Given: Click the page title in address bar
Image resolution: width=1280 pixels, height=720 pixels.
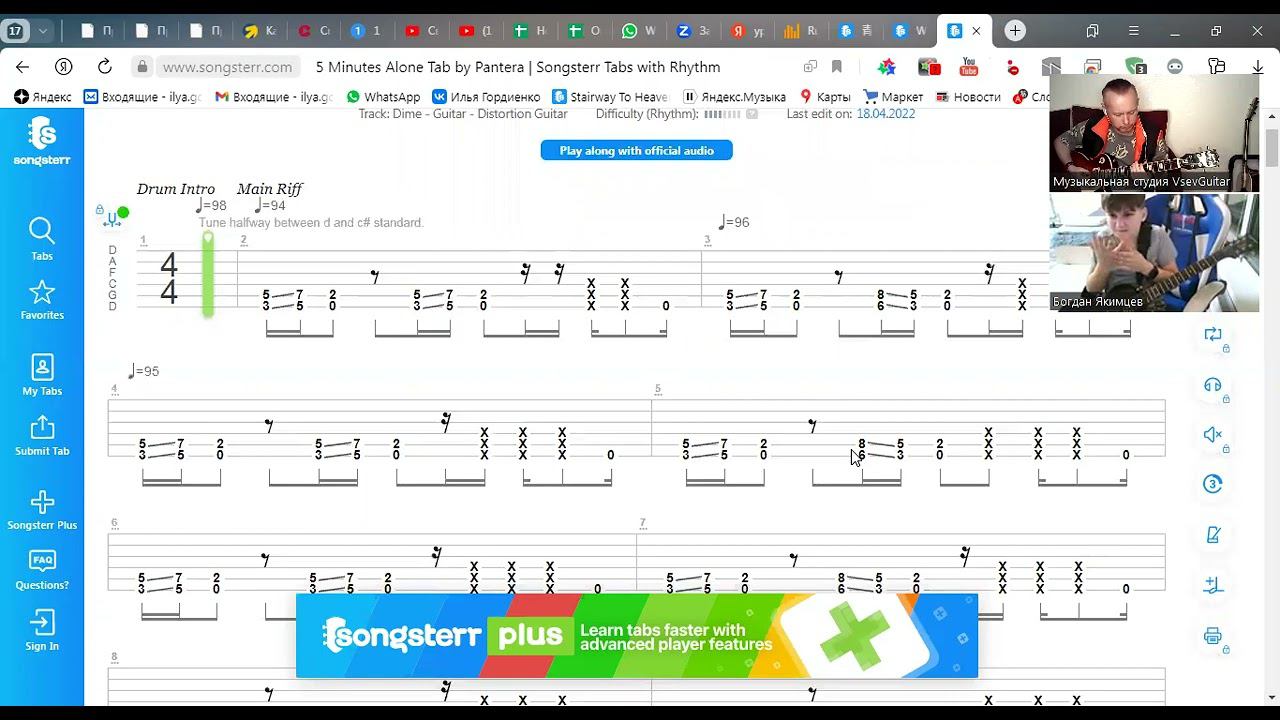Looking at the screenshot, I should 518,67.
